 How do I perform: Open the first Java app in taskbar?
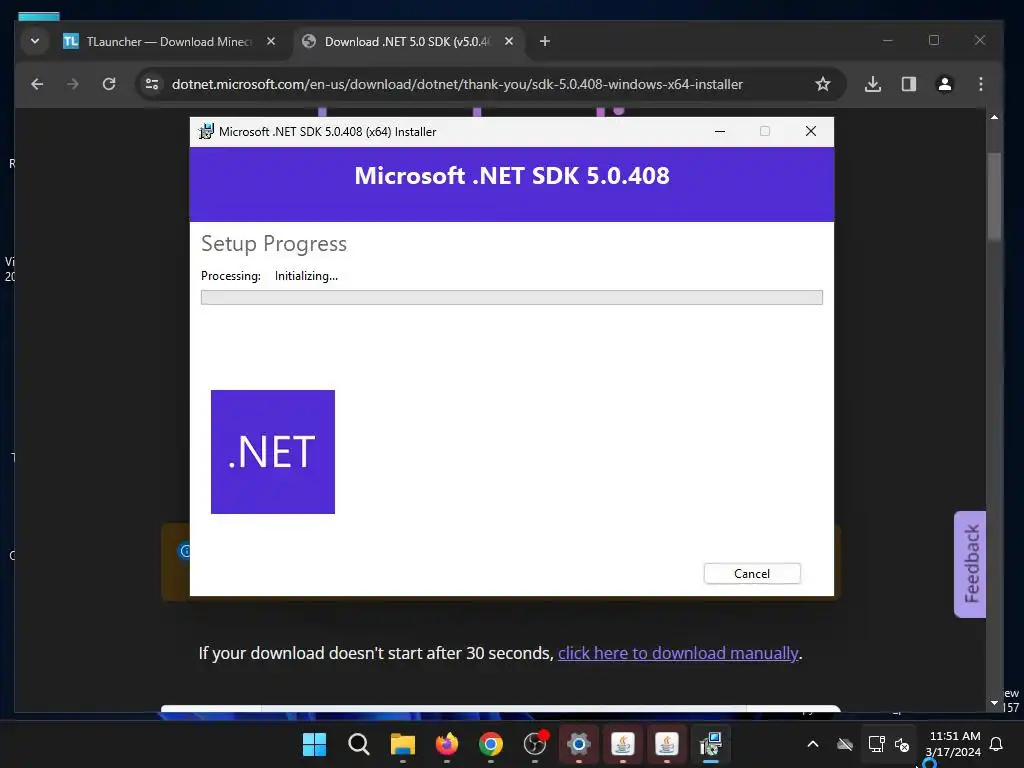click(622, 744)
